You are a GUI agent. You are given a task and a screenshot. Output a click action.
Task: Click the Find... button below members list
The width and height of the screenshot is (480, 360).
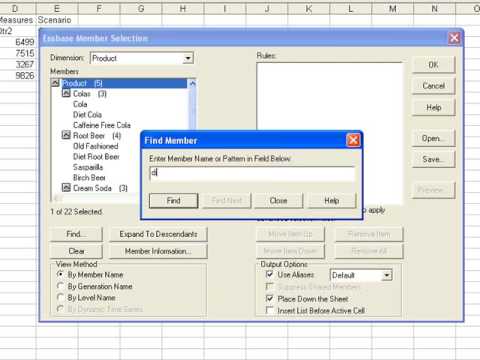pyautogui.click(x=76, y=234)
